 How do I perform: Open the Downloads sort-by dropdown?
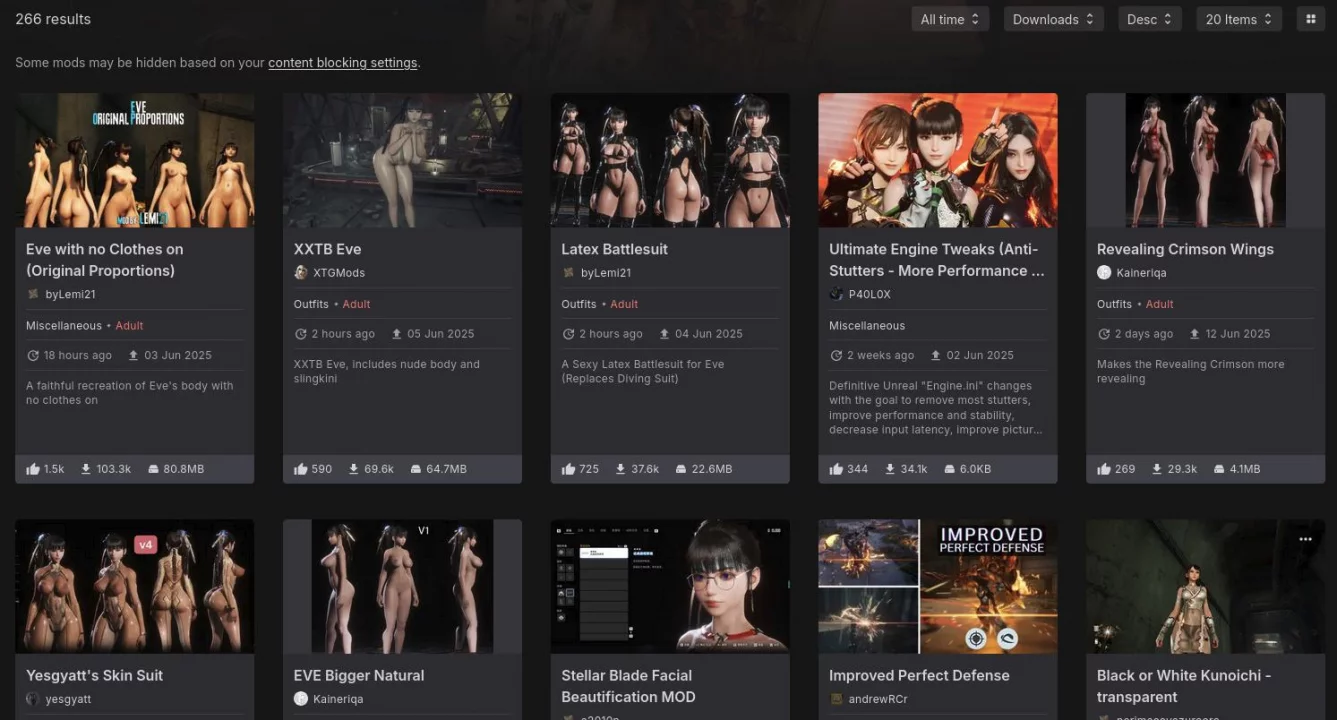[1053, 19]
